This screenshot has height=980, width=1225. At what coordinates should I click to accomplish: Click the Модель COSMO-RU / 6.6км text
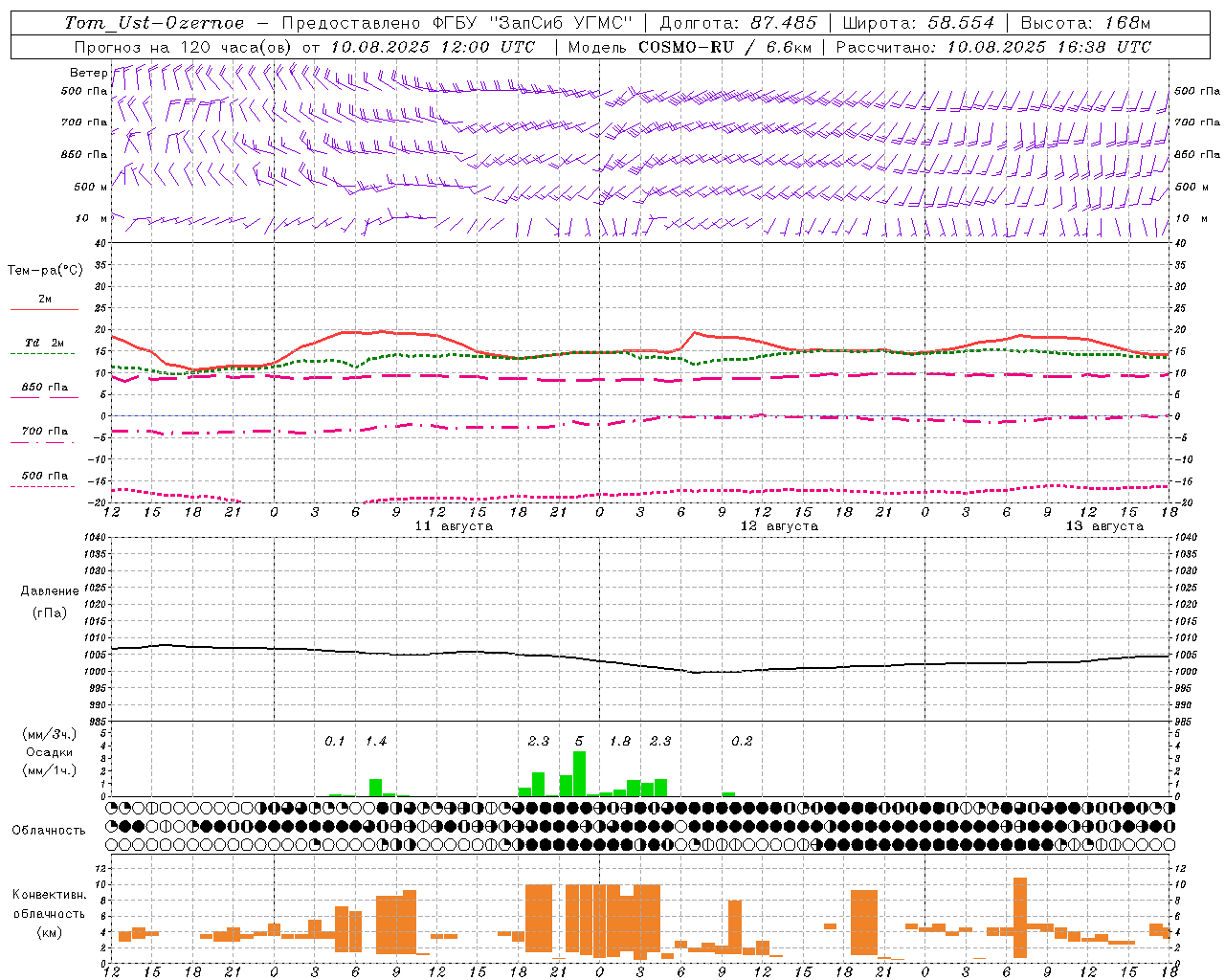(x=689, y=47)
